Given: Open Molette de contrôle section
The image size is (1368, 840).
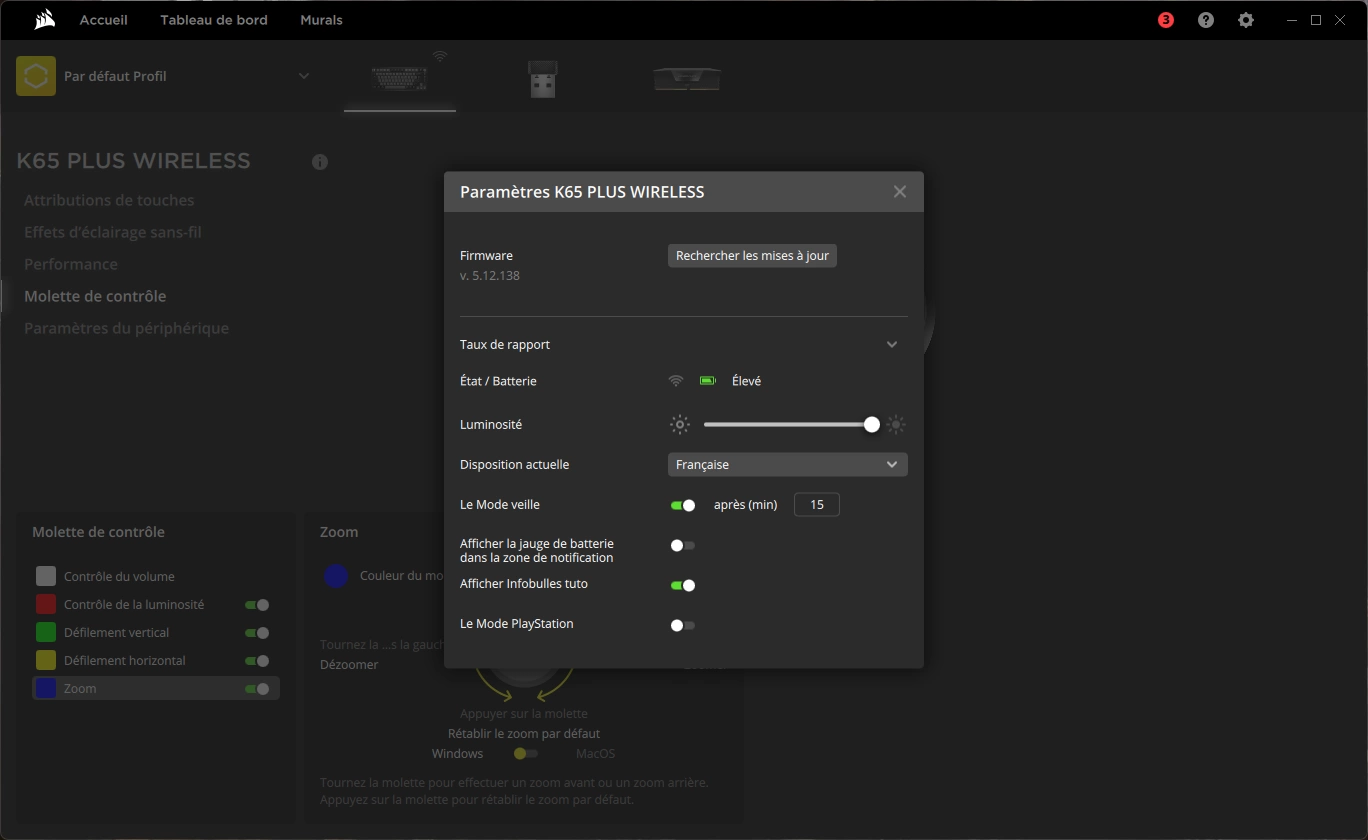Looking at the screenshot, I should [95, 296].
